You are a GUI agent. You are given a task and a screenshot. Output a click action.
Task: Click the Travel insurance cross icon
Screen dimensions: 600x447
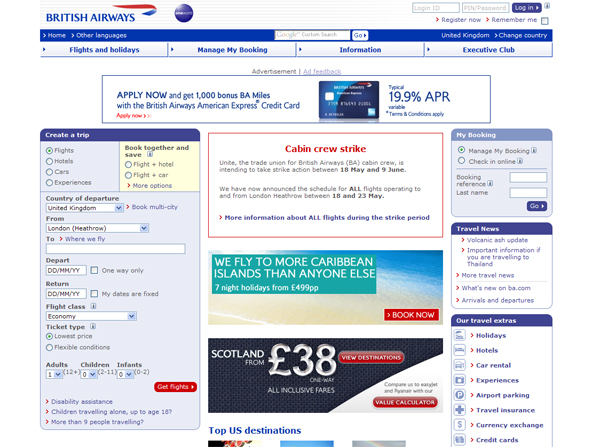460,410
